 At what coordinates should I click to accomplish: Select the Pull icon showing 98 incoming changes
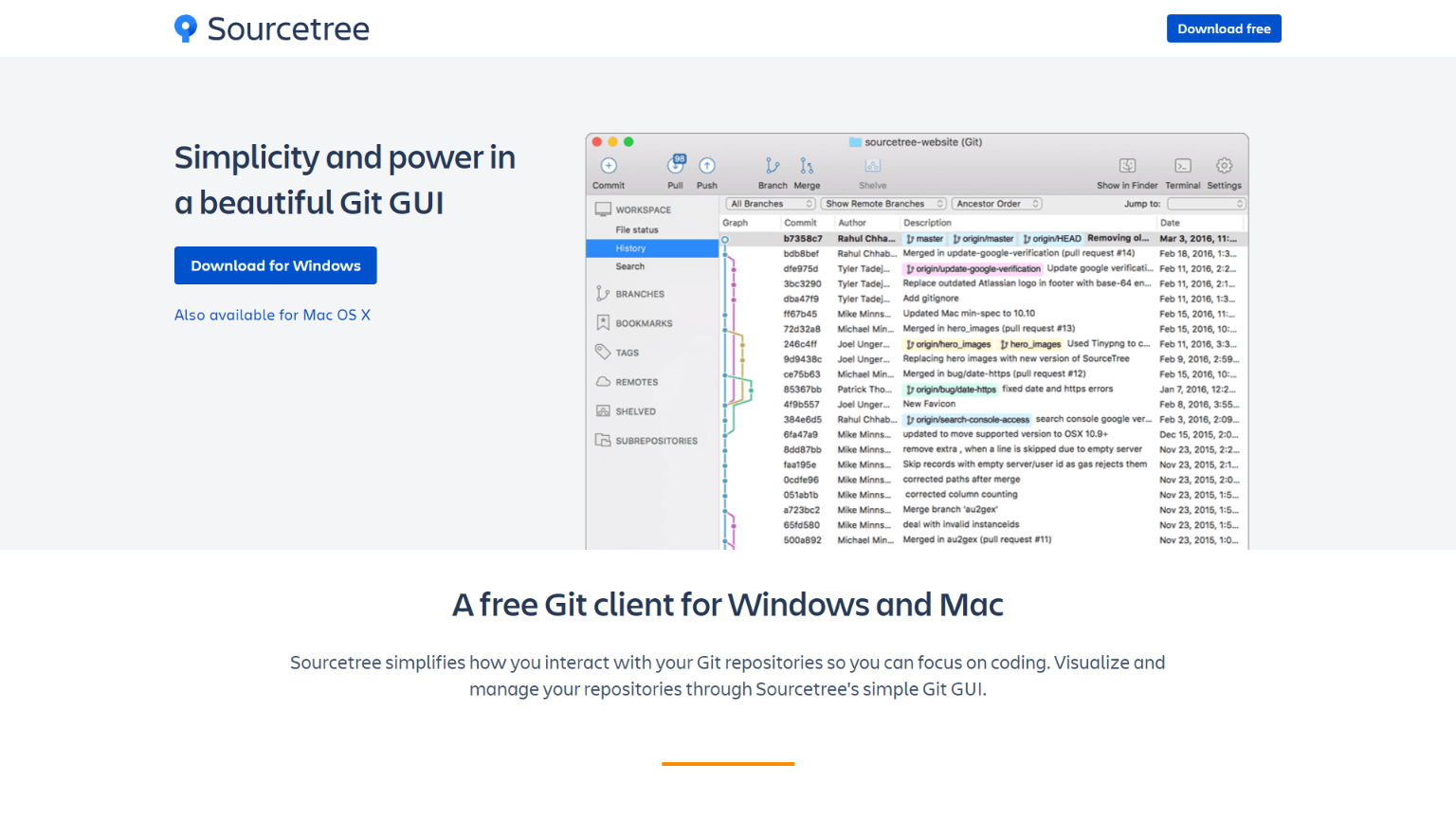click(x=675, y=167)
